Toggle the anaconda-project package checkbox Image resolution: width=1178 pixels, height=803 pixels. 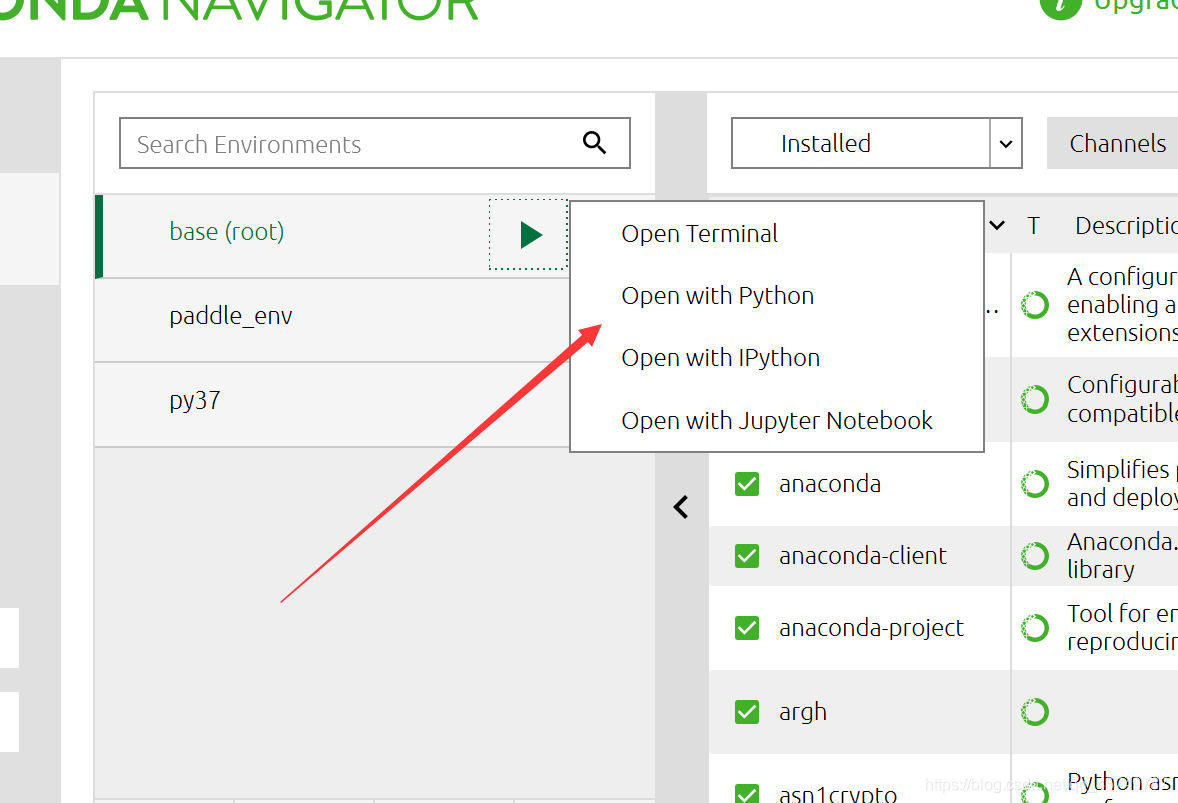(x=747, y=628)
